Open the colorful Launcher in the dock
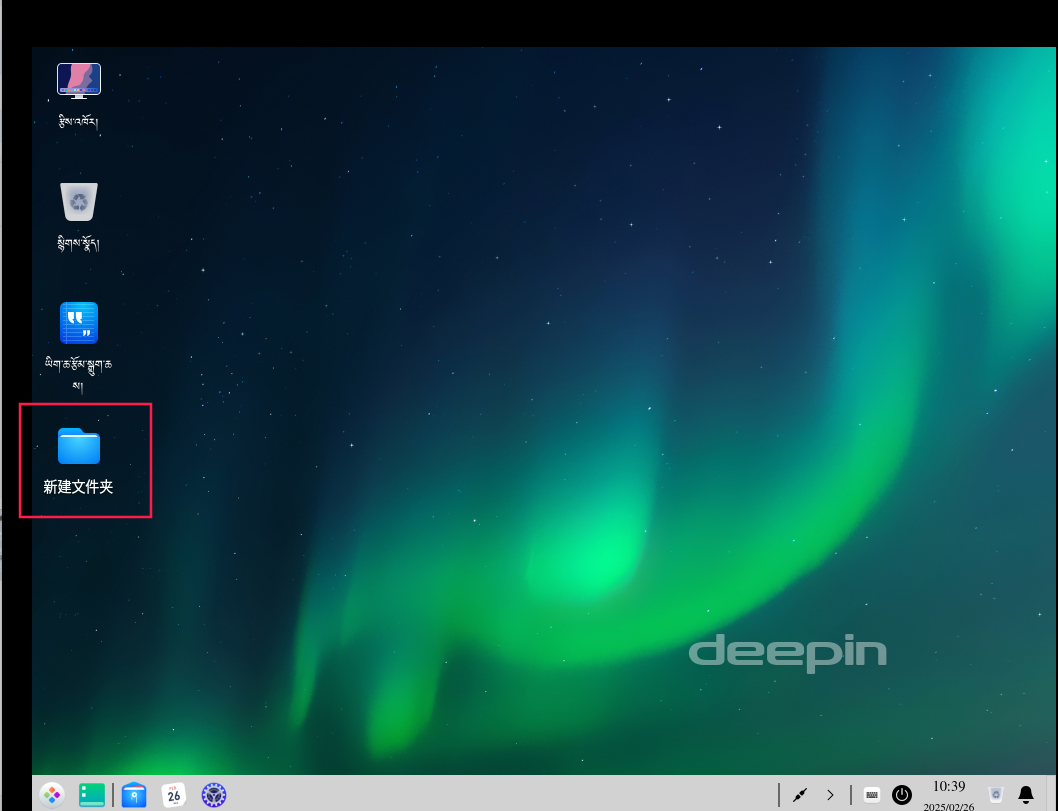 52,795
